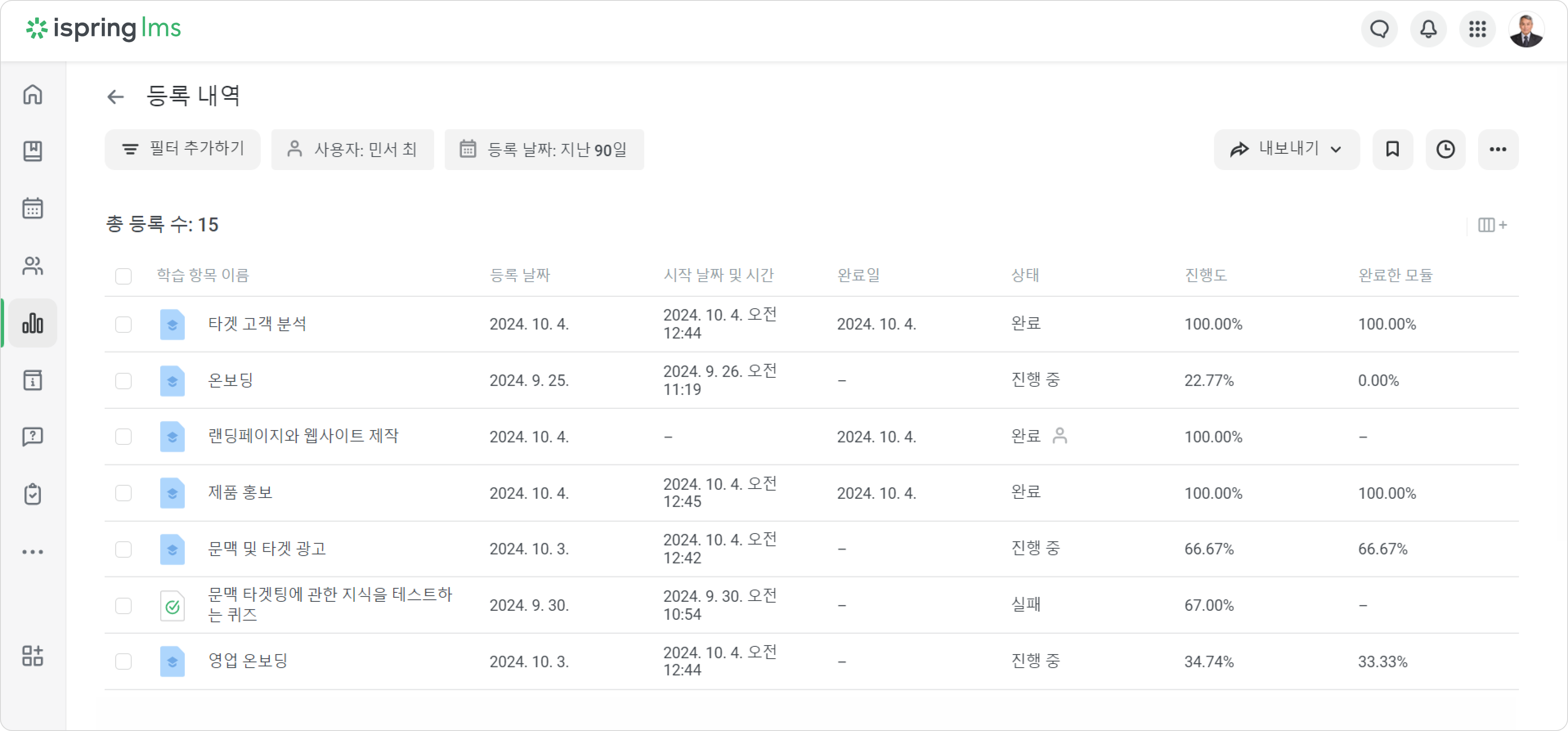Open the 온보딩 course link
Viewport: 1568px width, 731px height.
coord(231,380)
